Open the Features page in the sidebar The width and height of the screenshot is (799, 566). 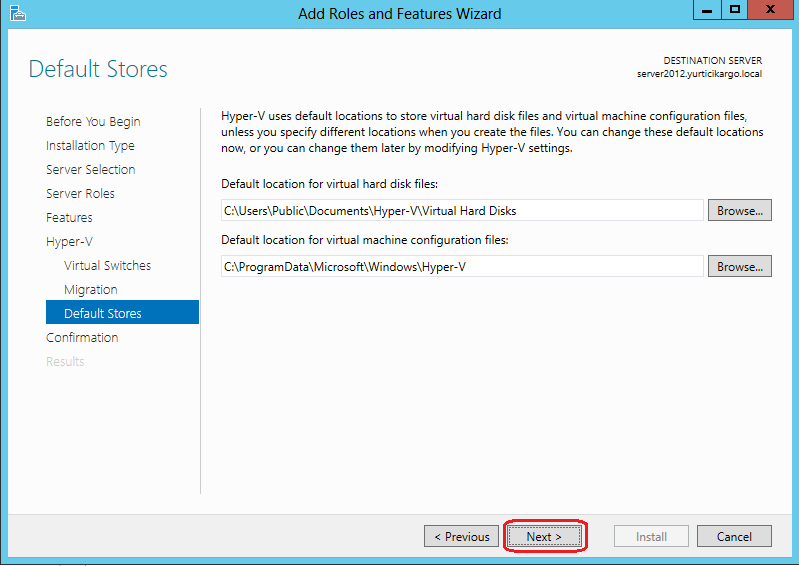tap(69, 218)
